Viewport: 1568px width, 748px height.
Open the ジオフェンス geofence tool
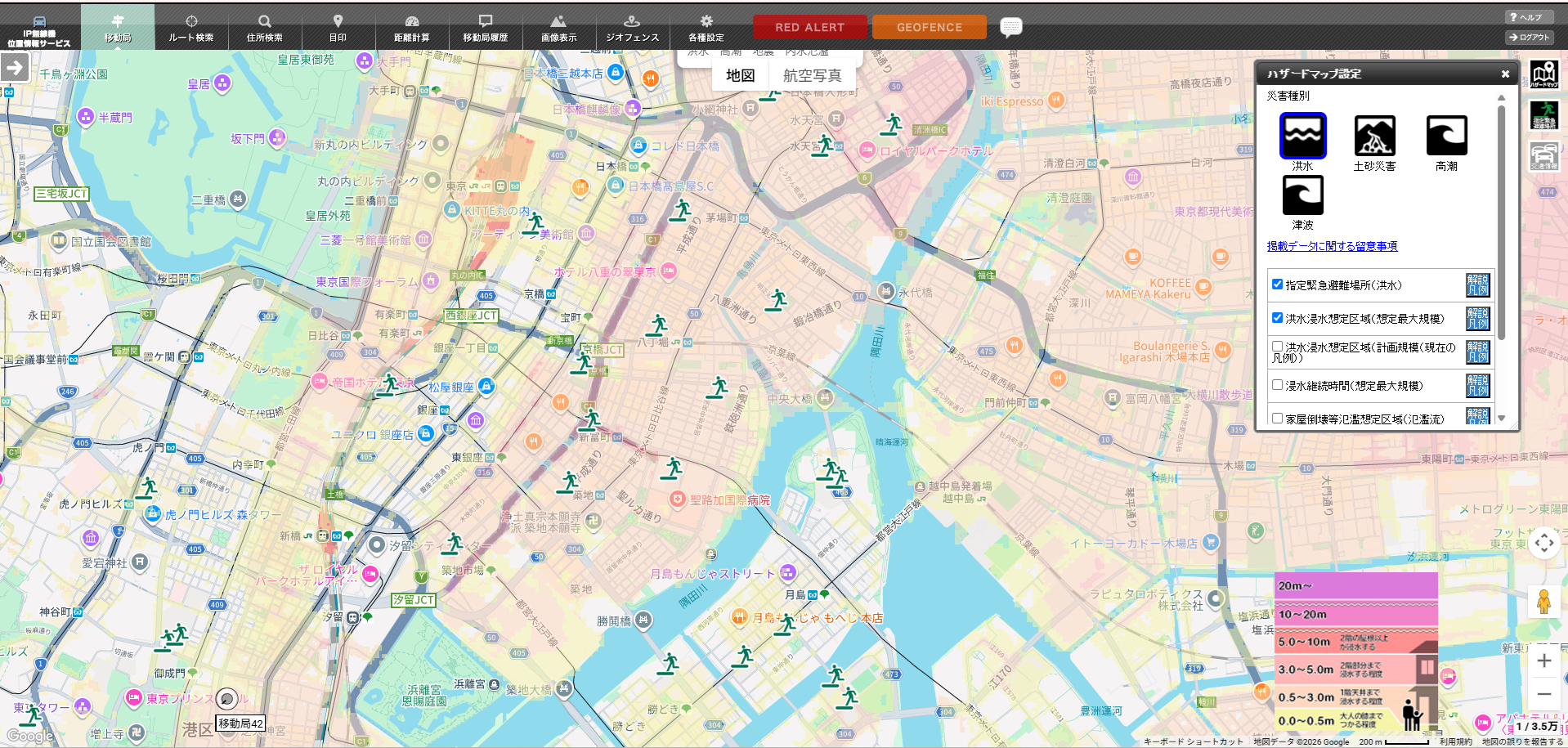632,27
